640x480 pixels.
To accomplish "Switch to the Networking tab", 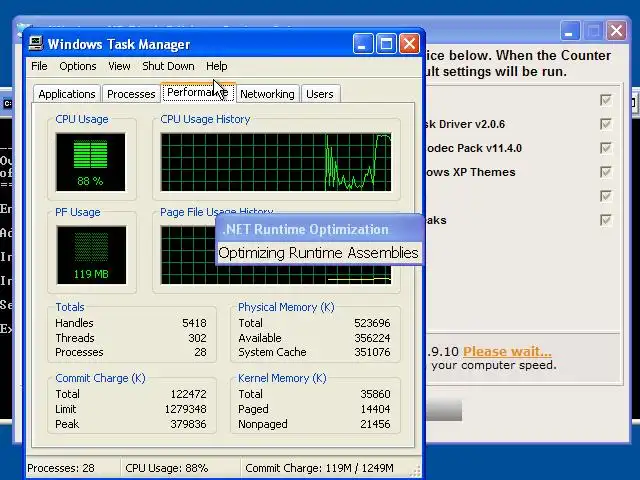I will [x=267, y=94].
